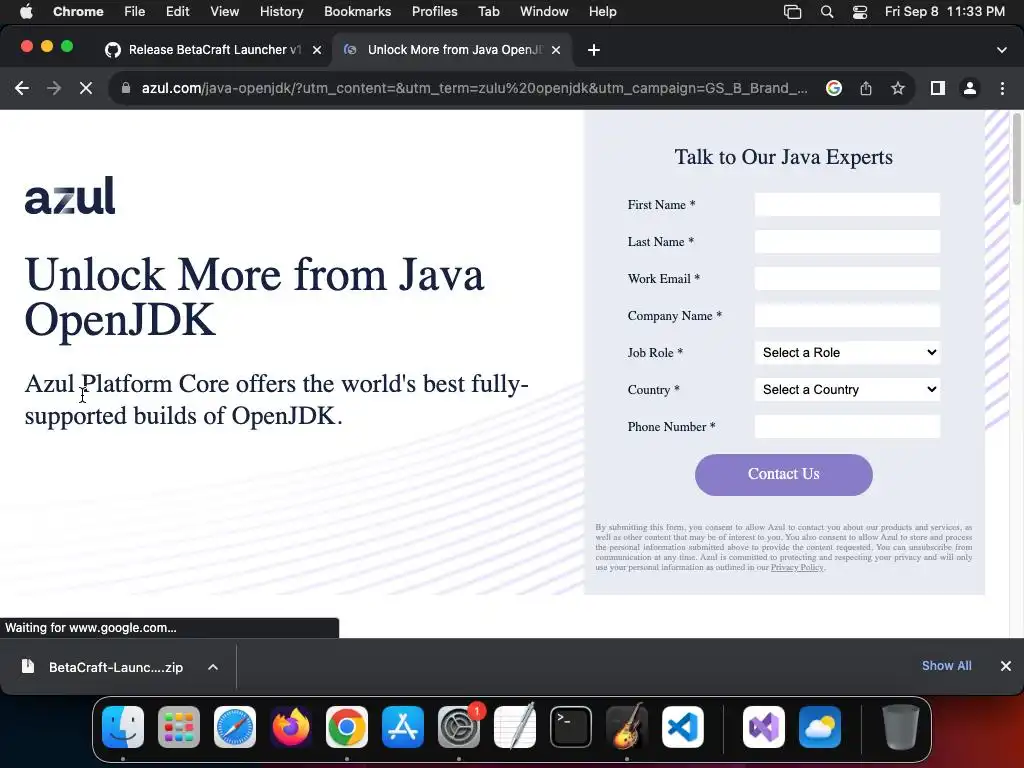The height and width of the screenshot is (768, 1024).
Task: Click the page vertical scrollbar
Action: 1017,159
